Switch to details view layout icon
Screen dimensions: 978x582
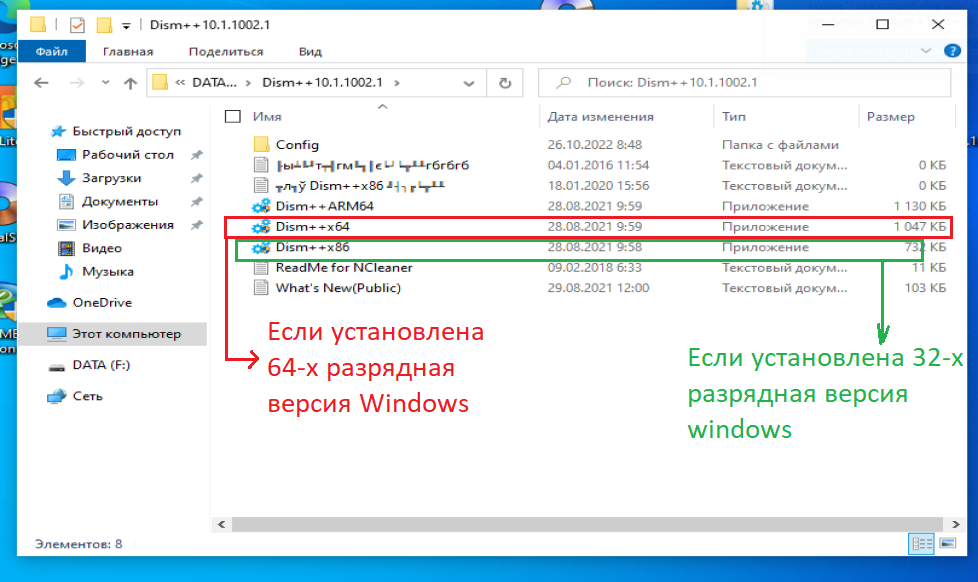point(921,544)
